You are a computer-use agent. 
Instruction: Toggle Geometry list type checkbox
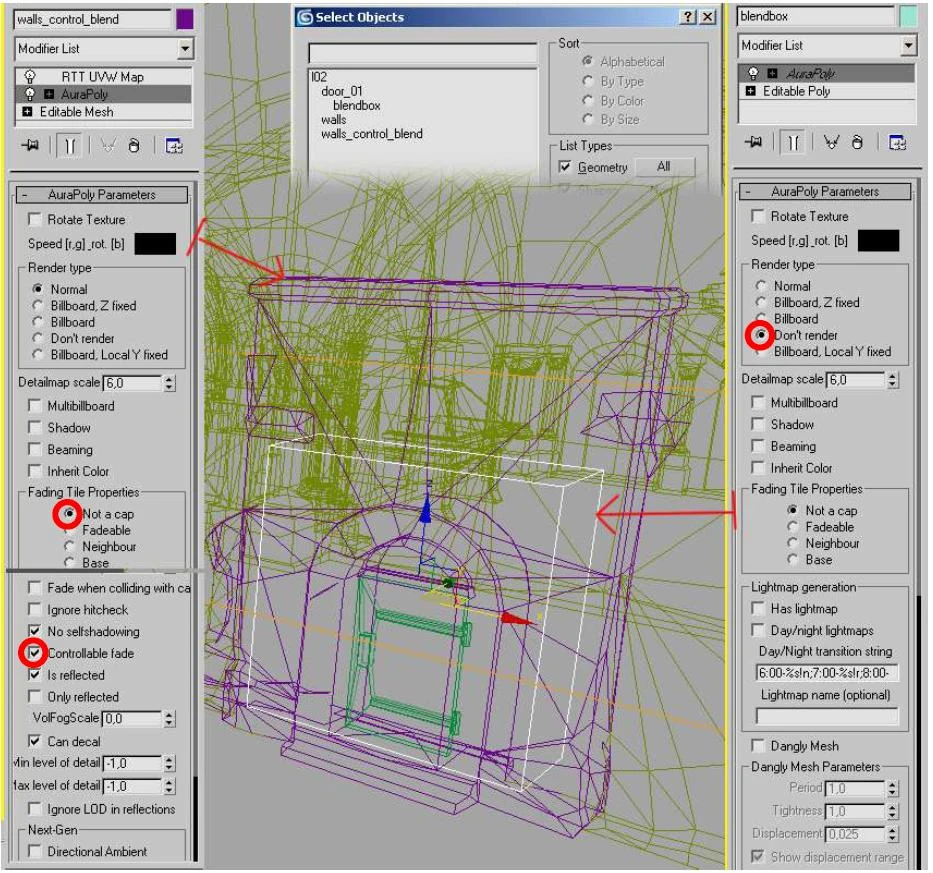565,167
